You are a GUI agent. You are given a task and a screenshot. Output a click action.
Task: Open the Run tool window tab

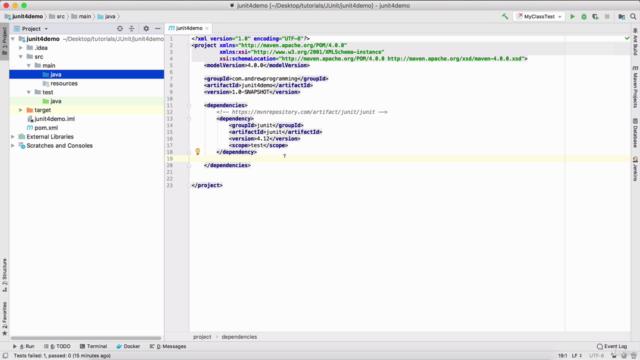(x=24, y=346)
